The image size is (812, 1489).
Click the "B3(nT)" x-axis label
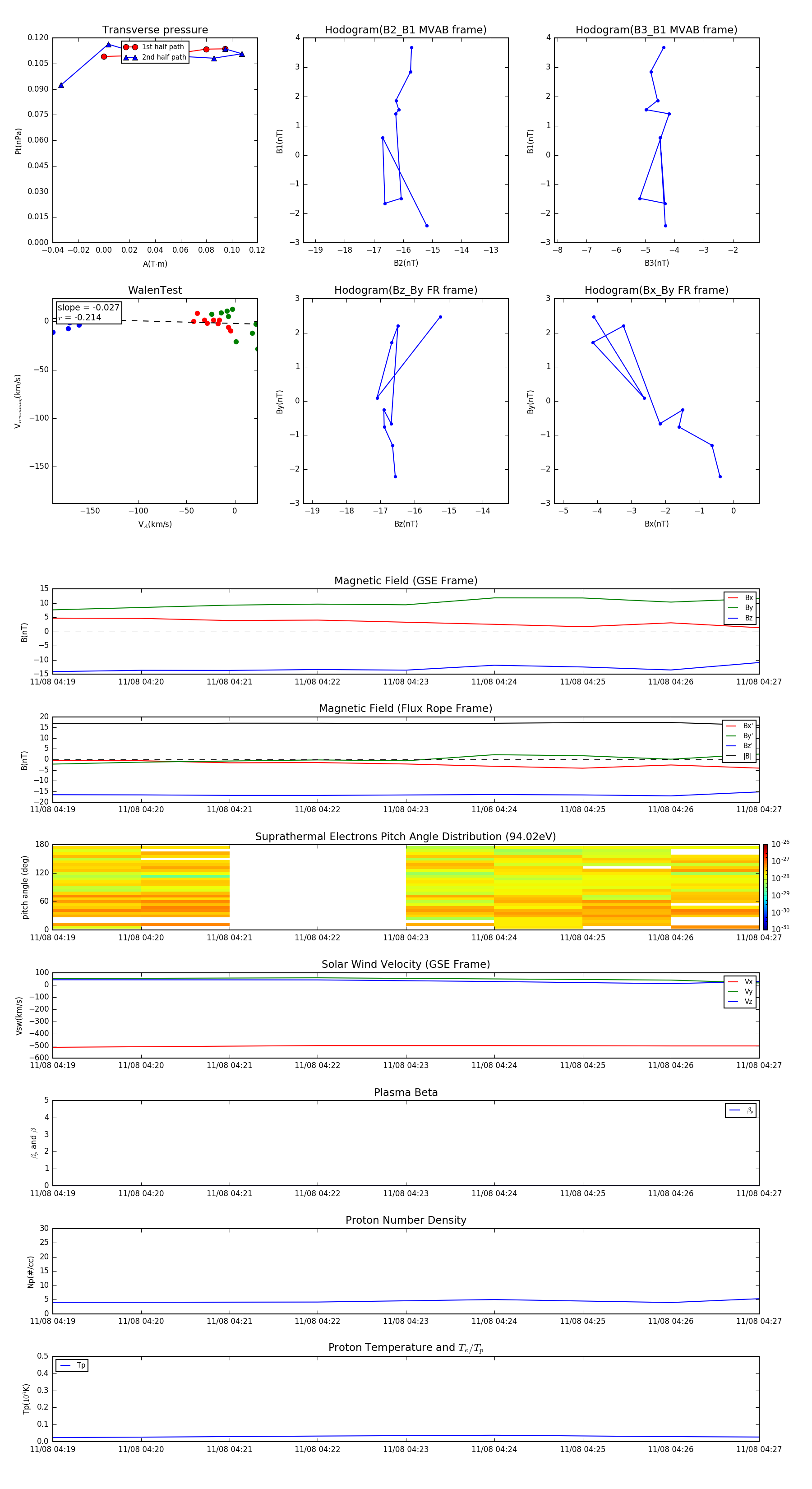coord(656,263)
